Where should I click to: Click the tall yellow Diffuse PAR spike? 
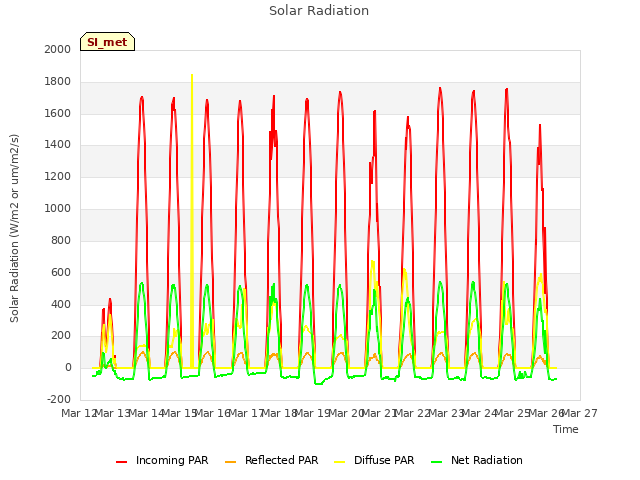point(192,220)
